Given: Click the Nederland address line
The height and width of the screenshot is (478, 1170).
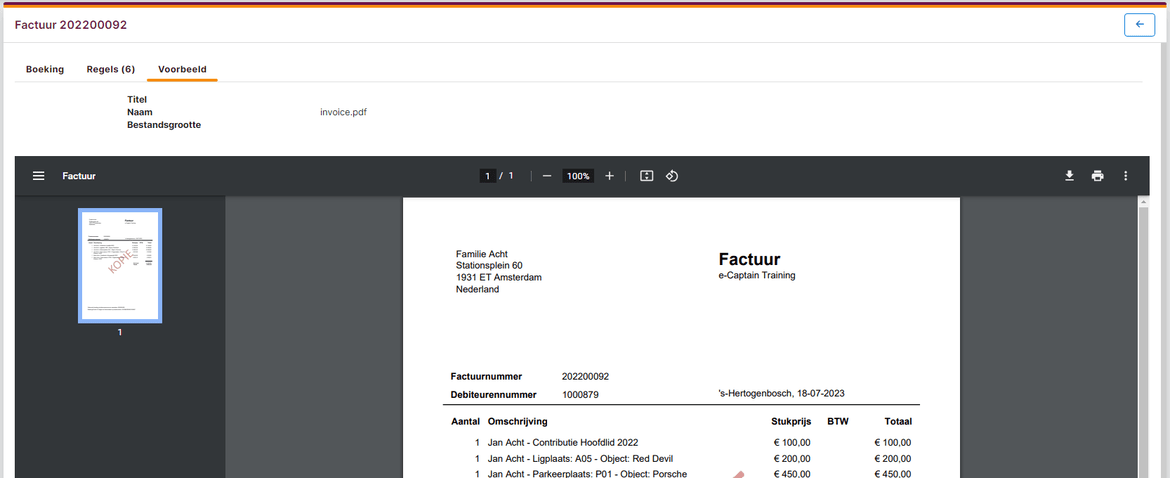Looking at the screenshot, I should pos(478,290).
